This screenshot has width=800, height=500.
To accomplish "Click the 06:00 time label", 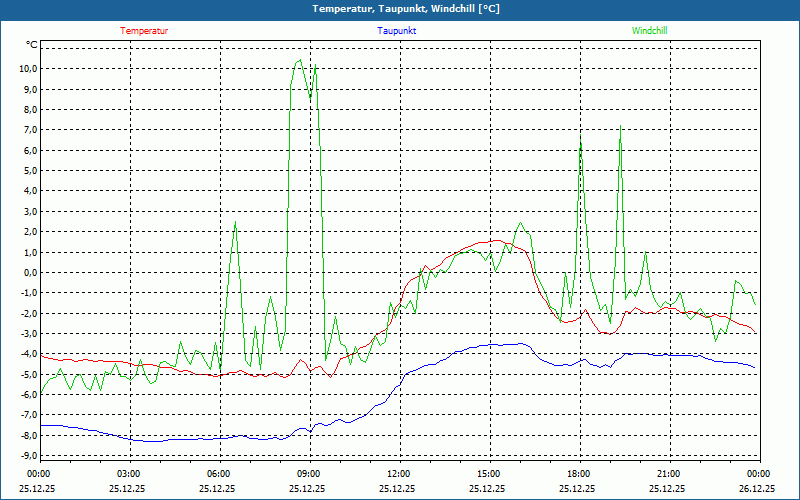I will [218, 474].
